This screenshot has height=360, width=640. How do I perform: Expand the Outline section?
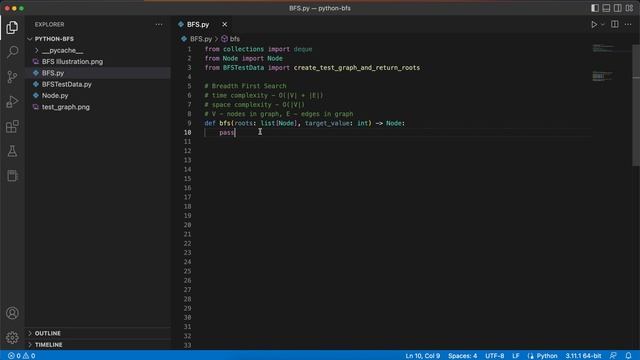pos(47,333)
